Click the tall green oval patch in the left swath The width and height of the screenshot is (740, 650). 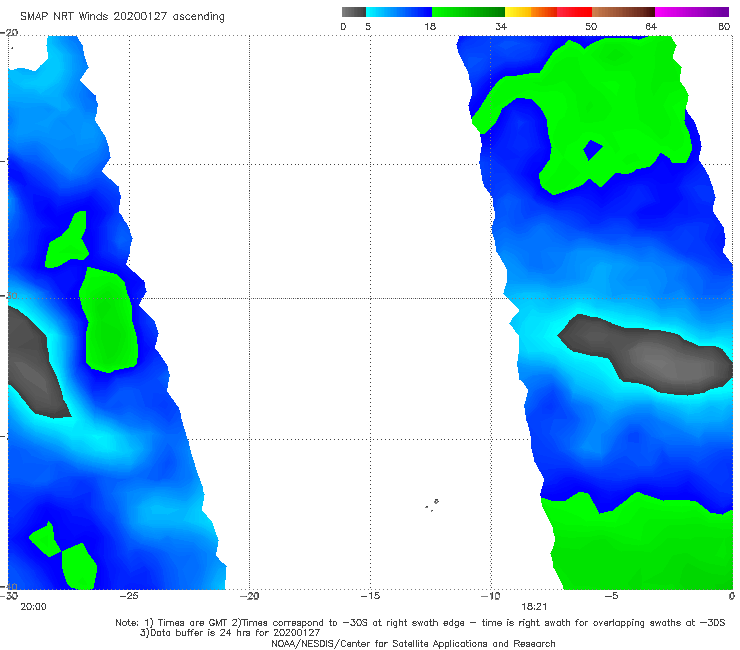click(x=109, y=321)
